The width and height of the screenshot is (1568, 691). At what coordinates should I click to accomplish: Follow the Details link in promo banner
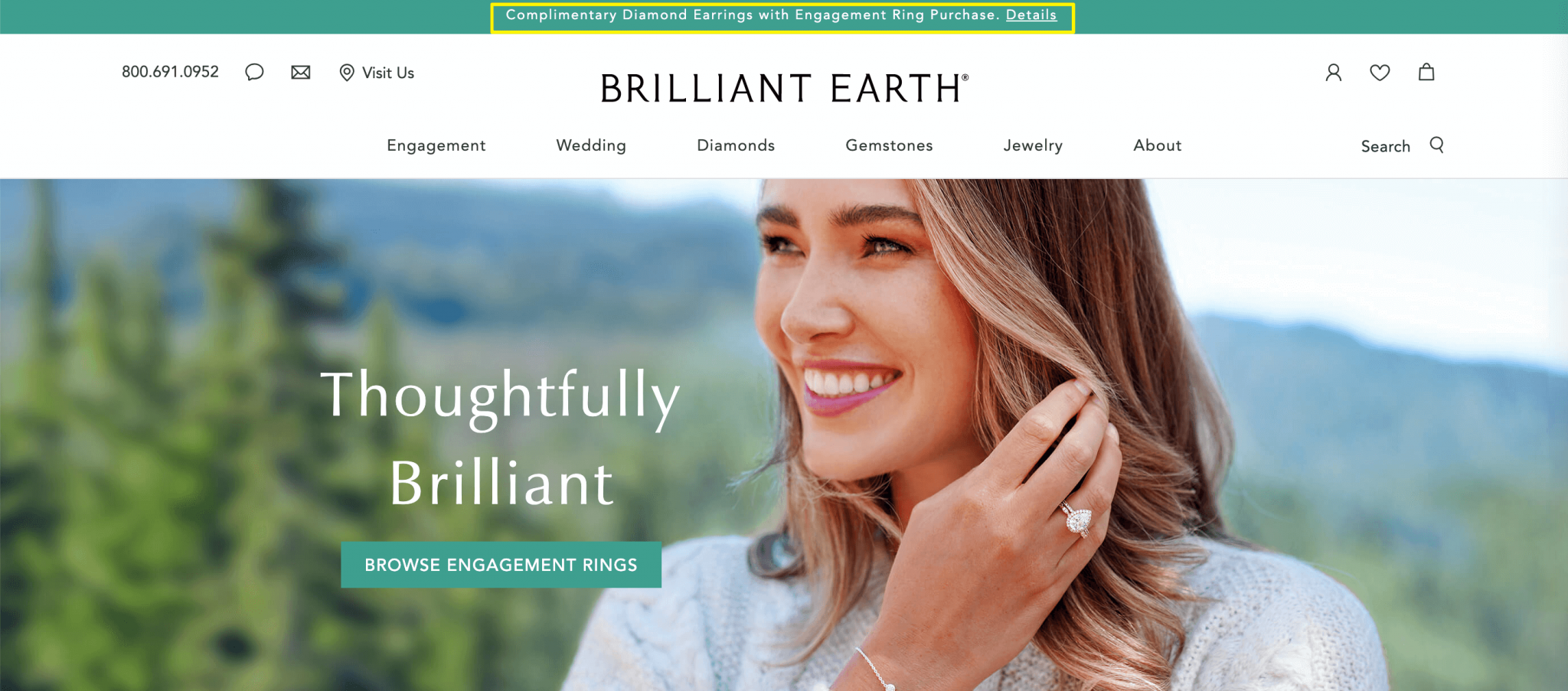[x=1031, y=15]
